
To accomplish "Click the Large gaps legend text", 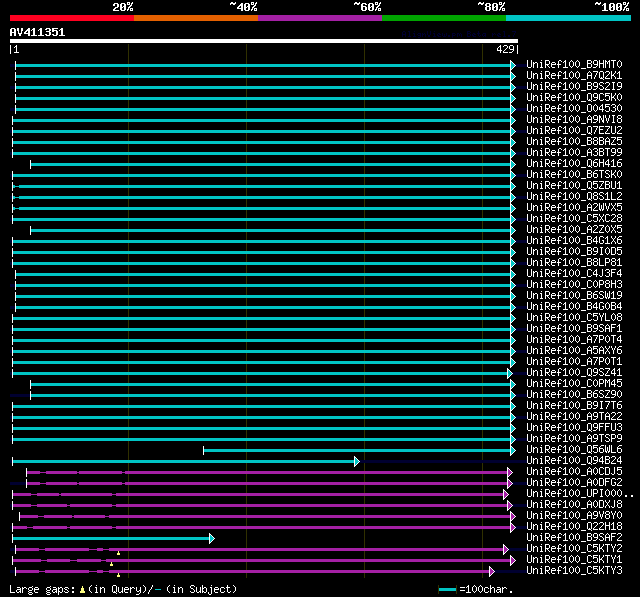I will pyautogui.click(x=123, y=590).
